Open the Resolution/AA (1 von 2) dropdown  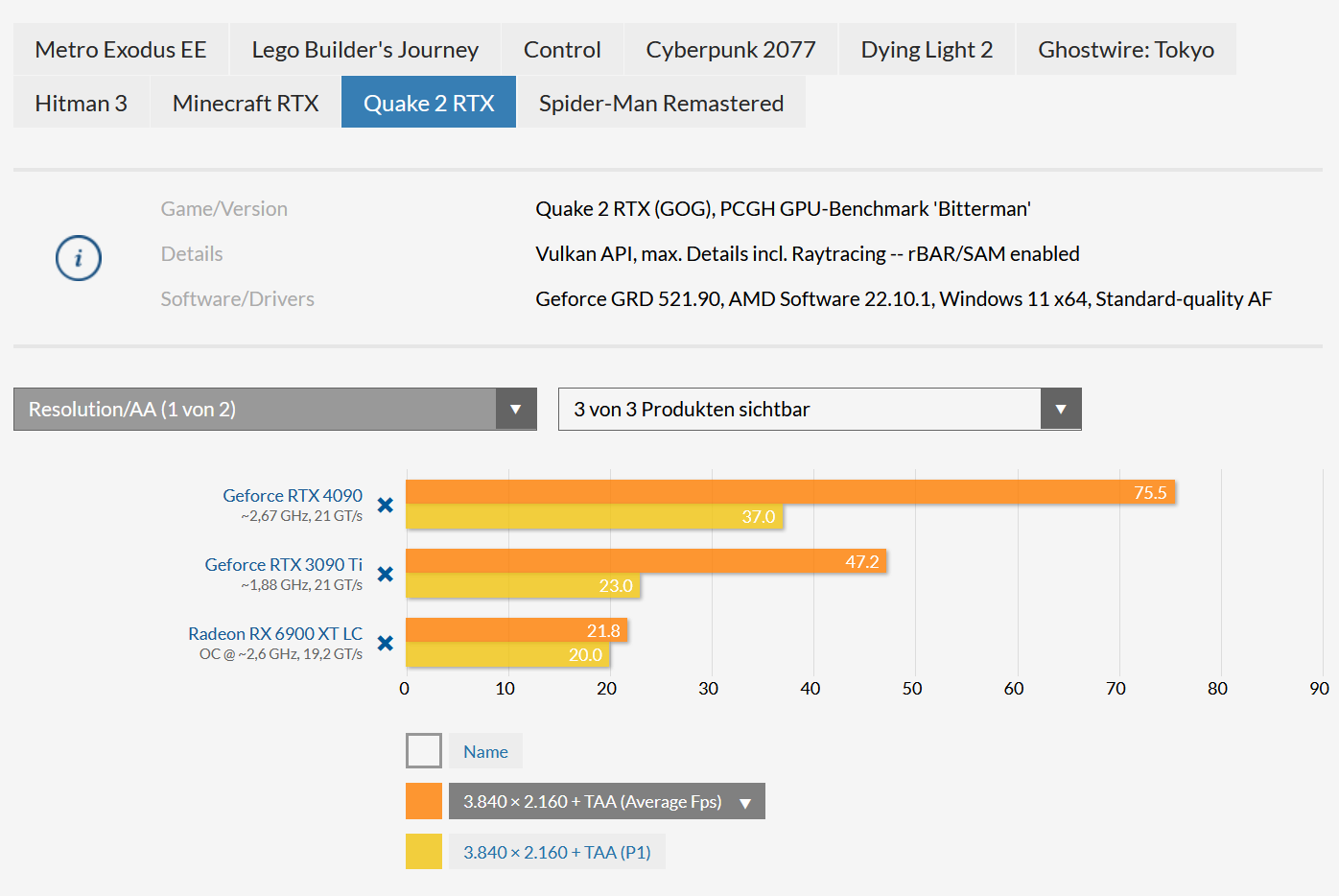[x=275, y=410]
